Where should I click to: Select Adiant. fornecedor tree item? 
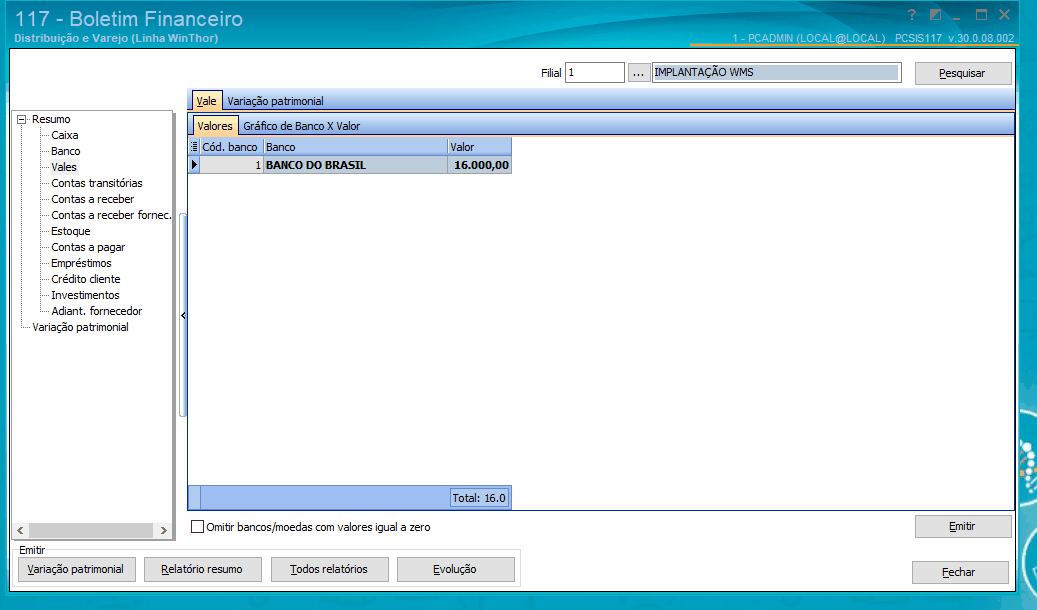coord(97,311)
